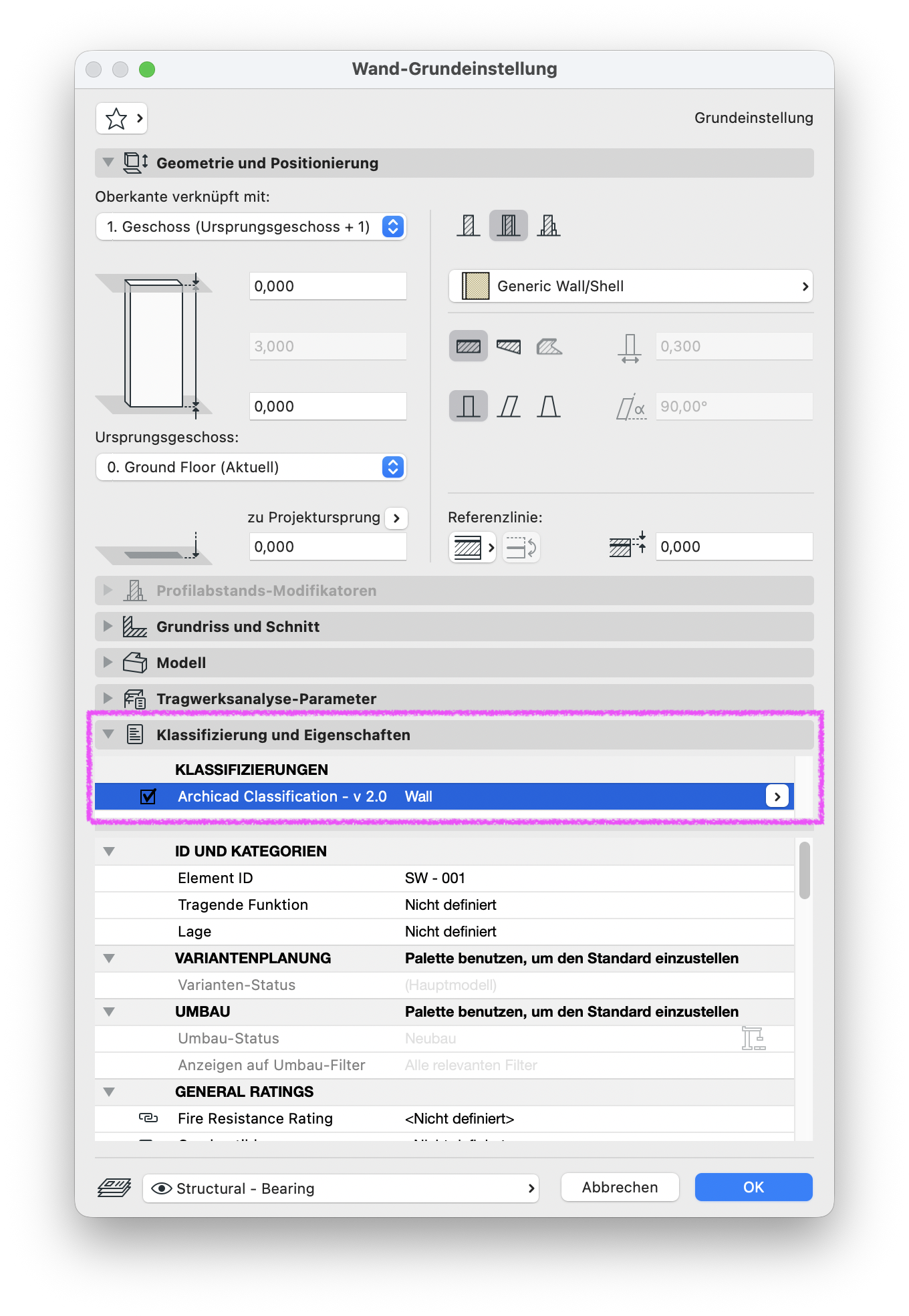Screen dimensions: 909x1316
Task: Select the Element ID row
Action: [x=444, y=878]
